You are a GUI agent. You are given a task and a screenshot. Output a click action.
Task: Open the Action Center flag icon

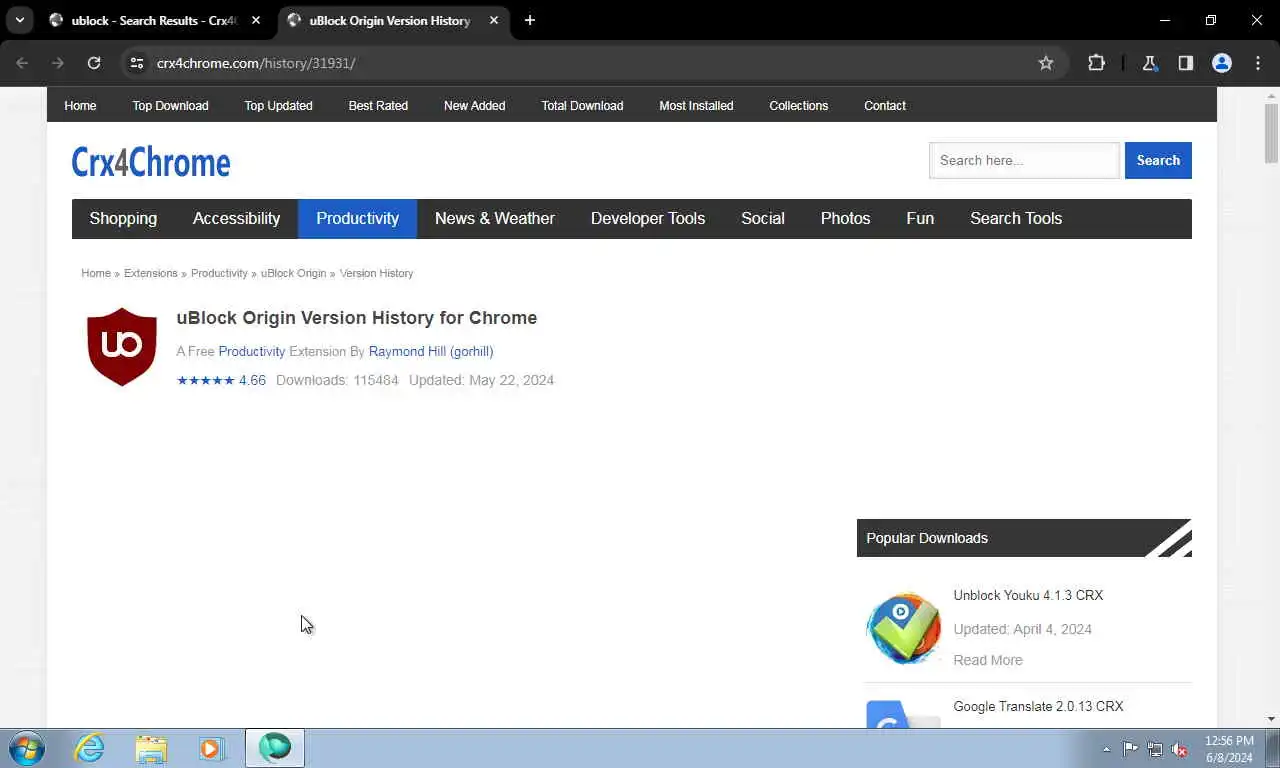pyautogui.click(x=1130, y=749)
